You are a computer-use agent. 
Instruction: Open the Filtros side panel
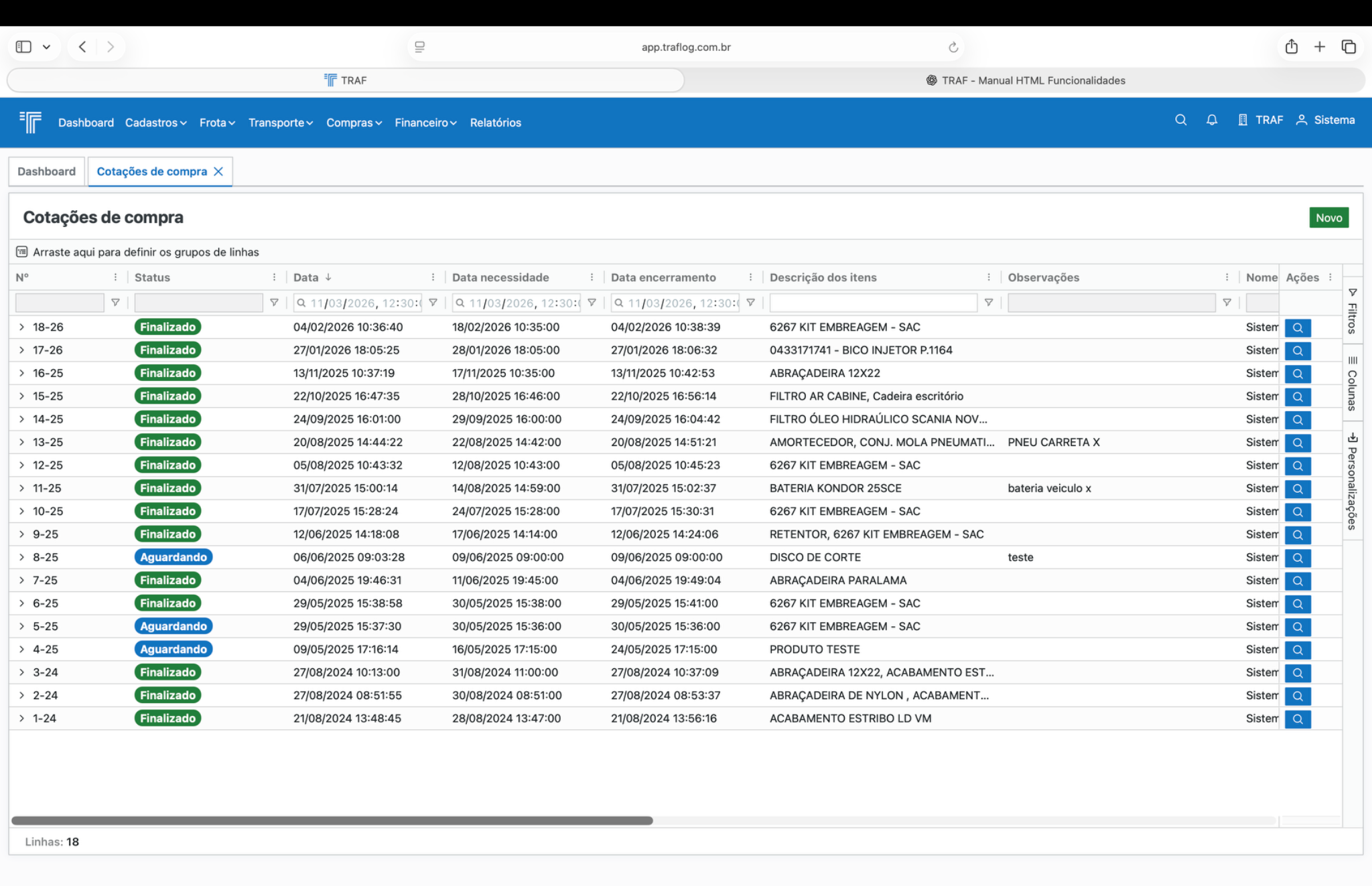click(1352, 311)
